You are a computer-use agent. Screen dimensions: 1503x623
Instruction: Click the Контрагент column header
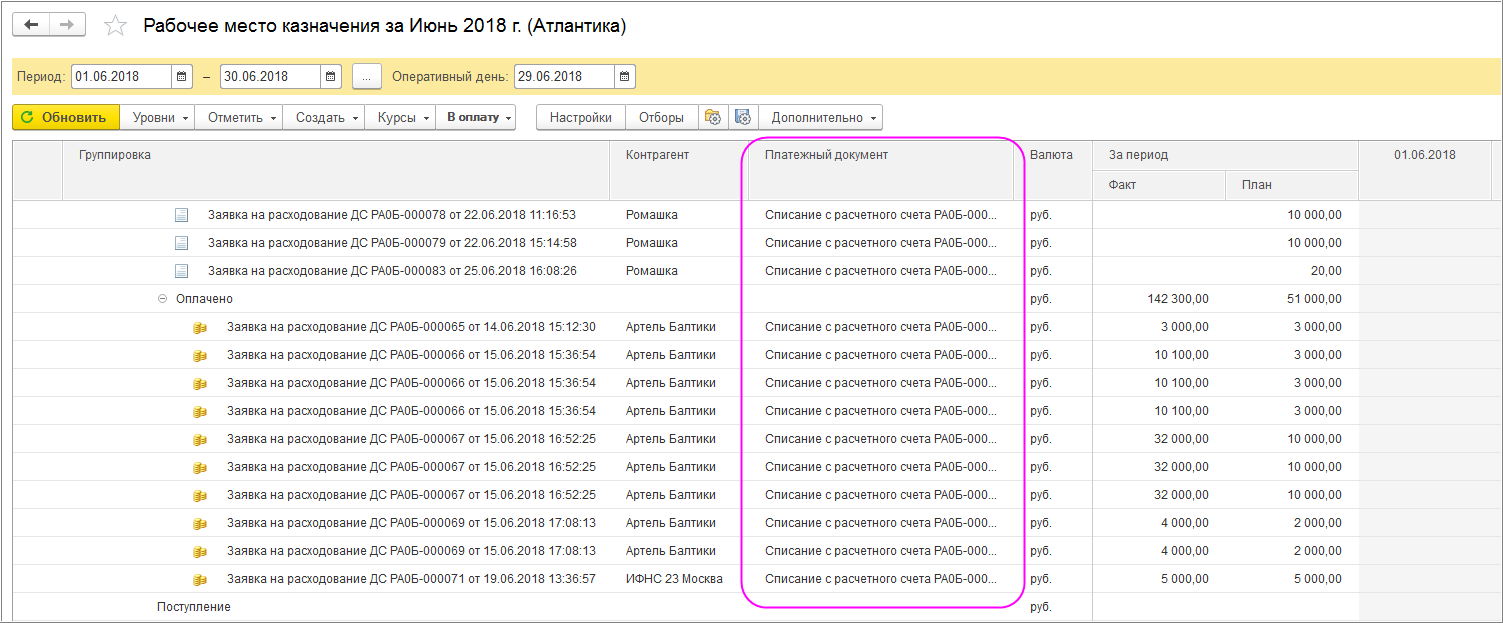click(679, 170)
